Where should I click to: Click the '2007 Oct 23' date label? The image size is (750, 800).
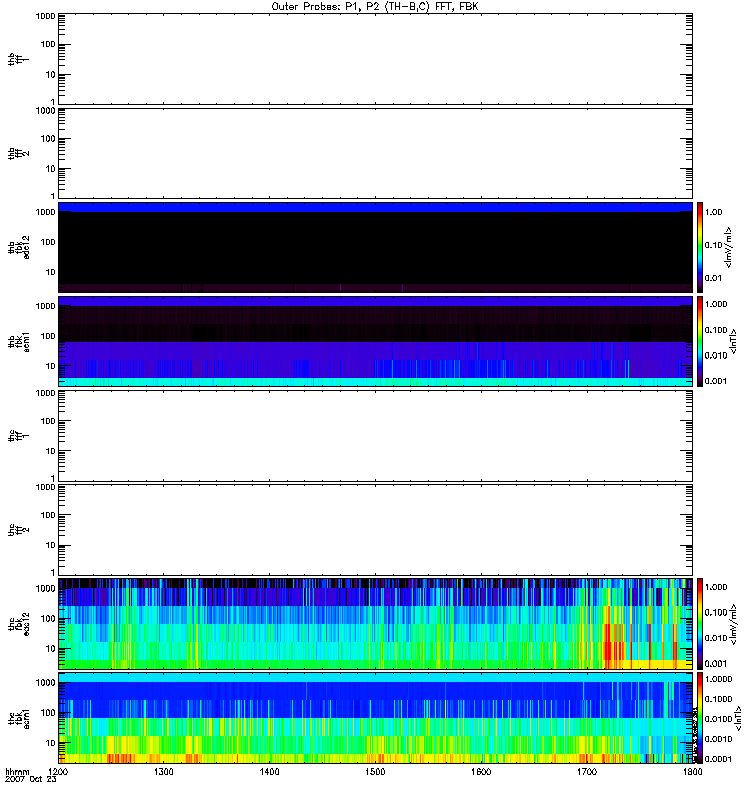pyautogui.click(x=31, y=780)
